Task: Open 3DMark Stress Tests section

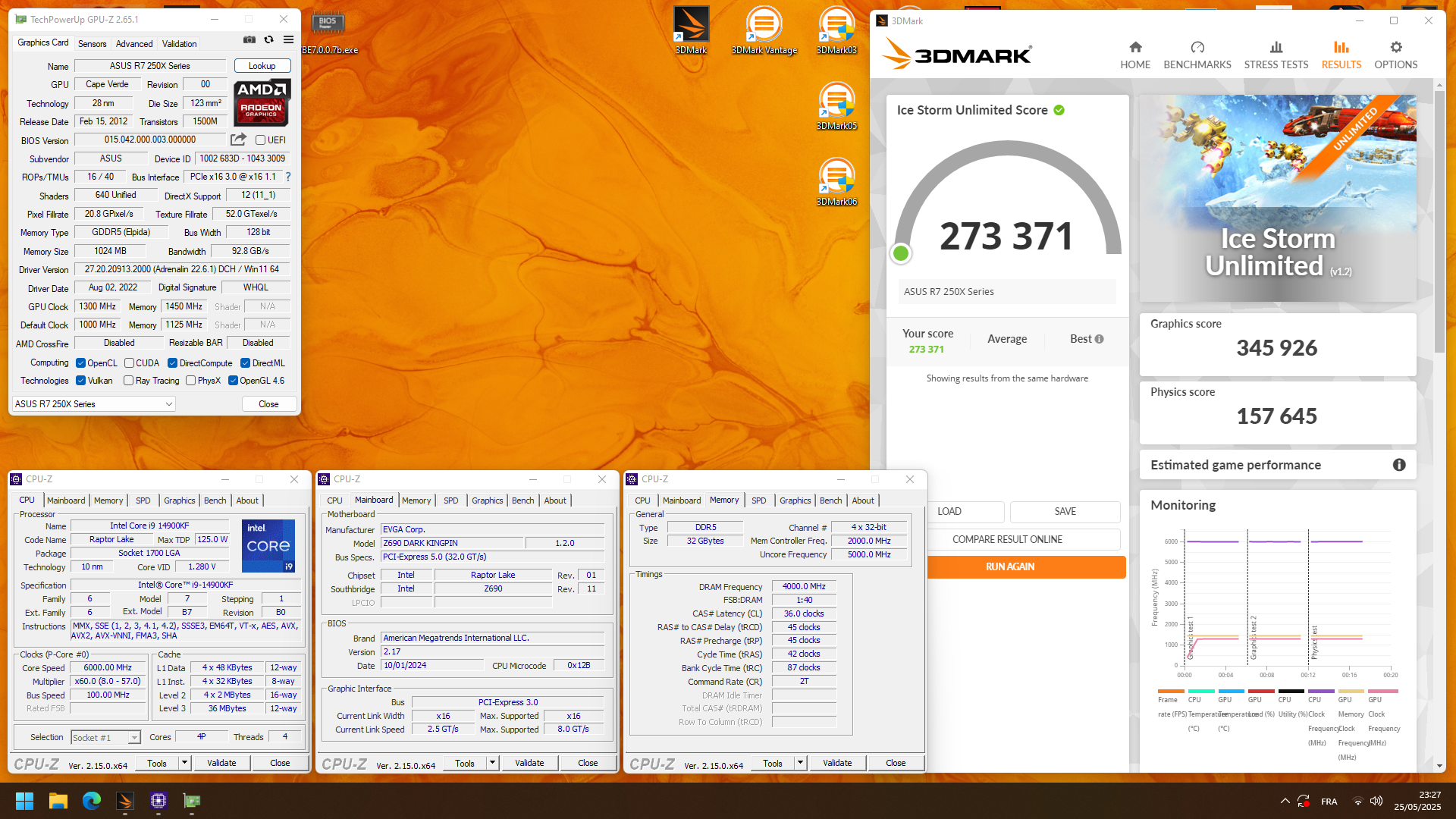Action: click(x=1276, y=55)
